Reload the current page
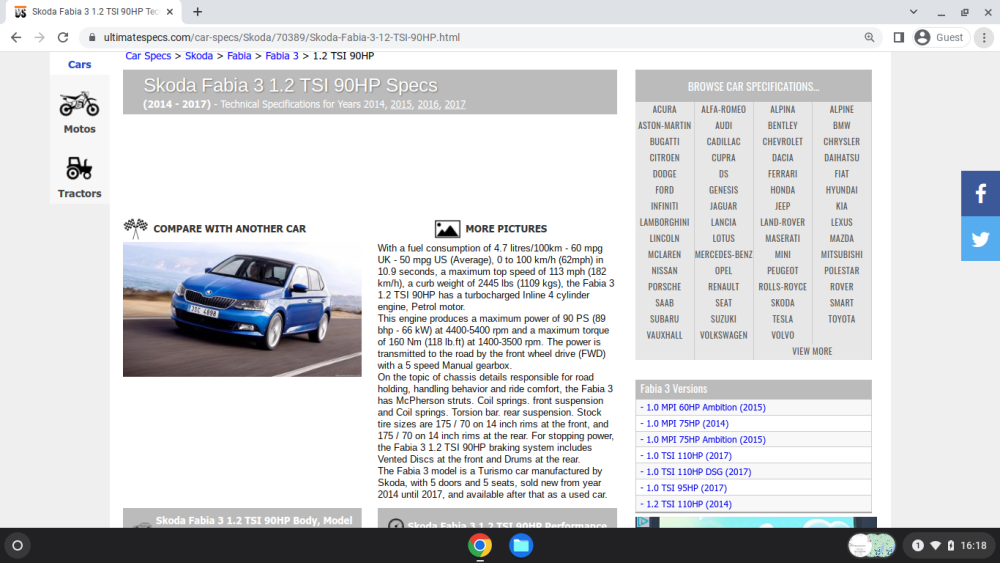The width and height of the screenshot is (1000, 563). [62, 38]
